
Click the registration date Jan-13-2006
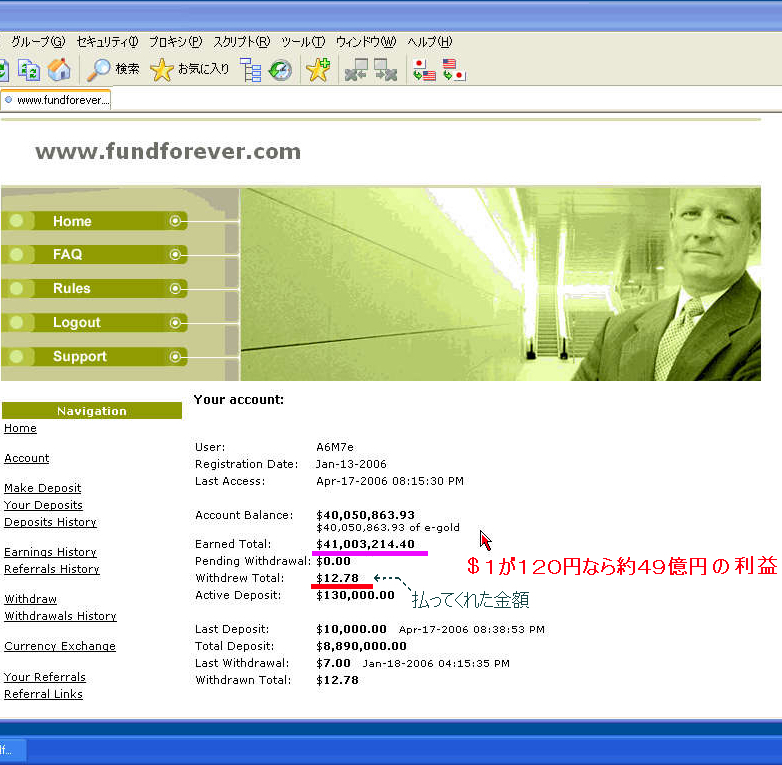tap(351, 464)
